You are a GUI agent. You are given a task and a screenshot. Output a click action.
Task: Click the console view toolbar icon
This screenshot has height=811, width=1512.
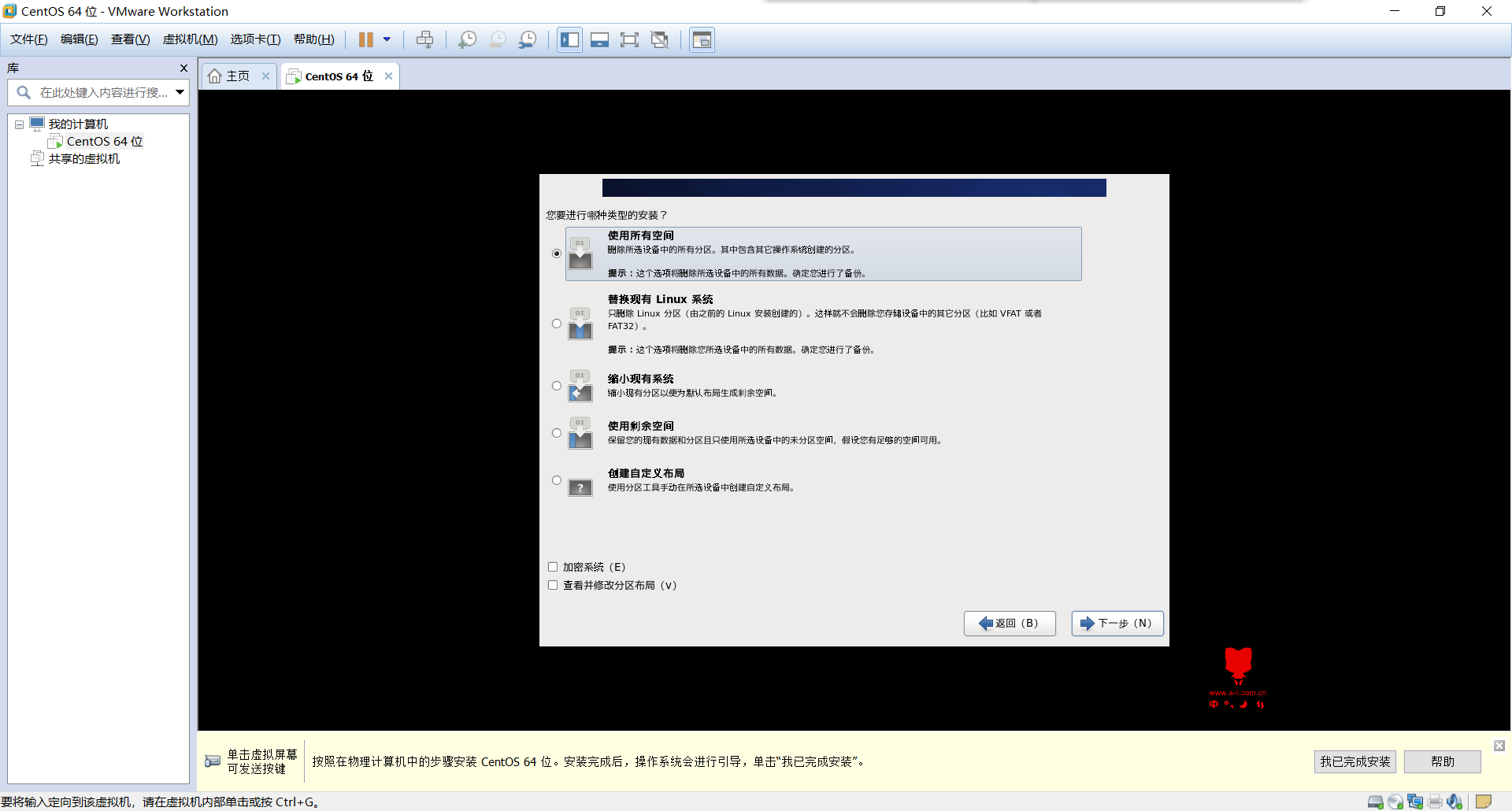point(702,39)
